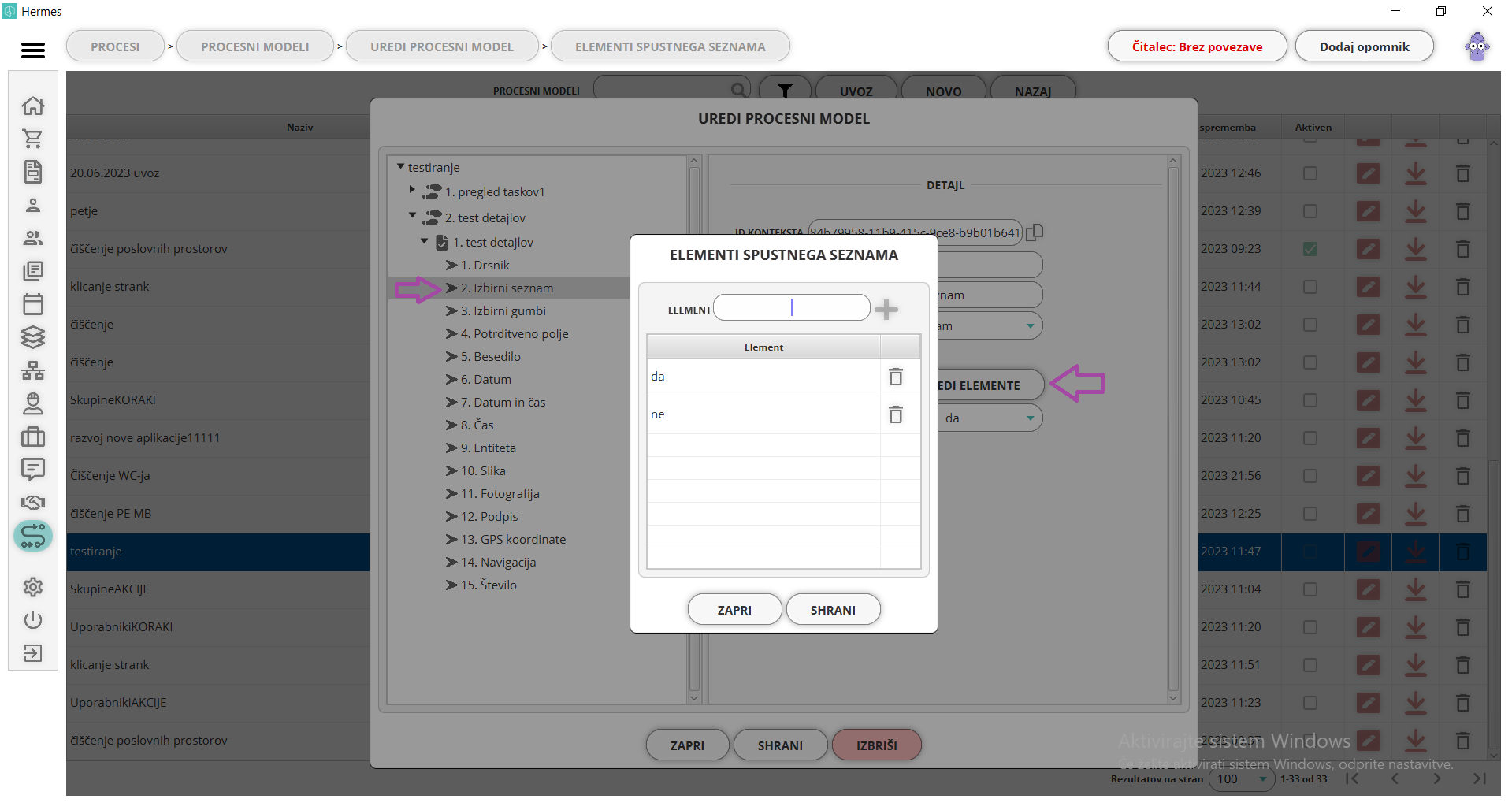Open the calendar sidebar icon

pyautogui.click(x=33, y=304)
